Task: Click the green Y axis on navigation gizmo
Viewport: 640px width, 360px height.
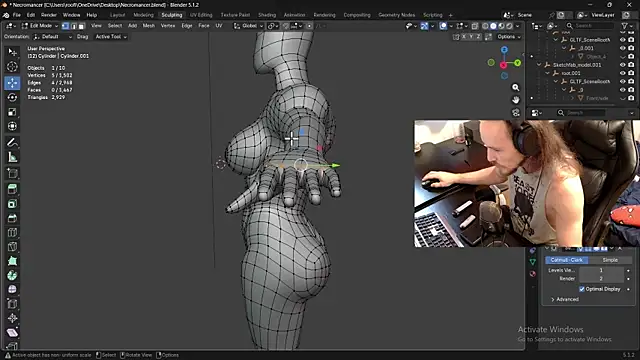Action: click(518, 63)
